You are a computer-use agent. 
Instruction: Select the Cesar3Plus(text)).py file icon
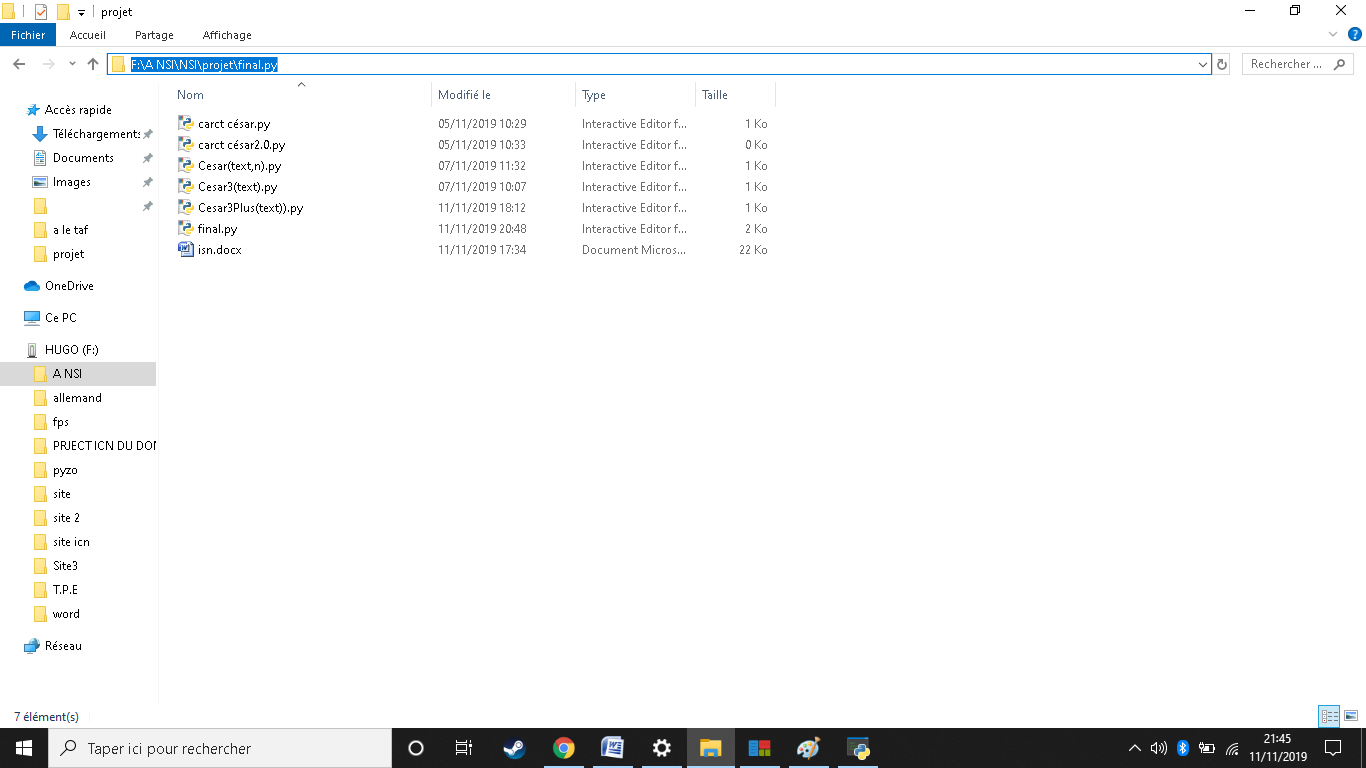tap(185, 207)
